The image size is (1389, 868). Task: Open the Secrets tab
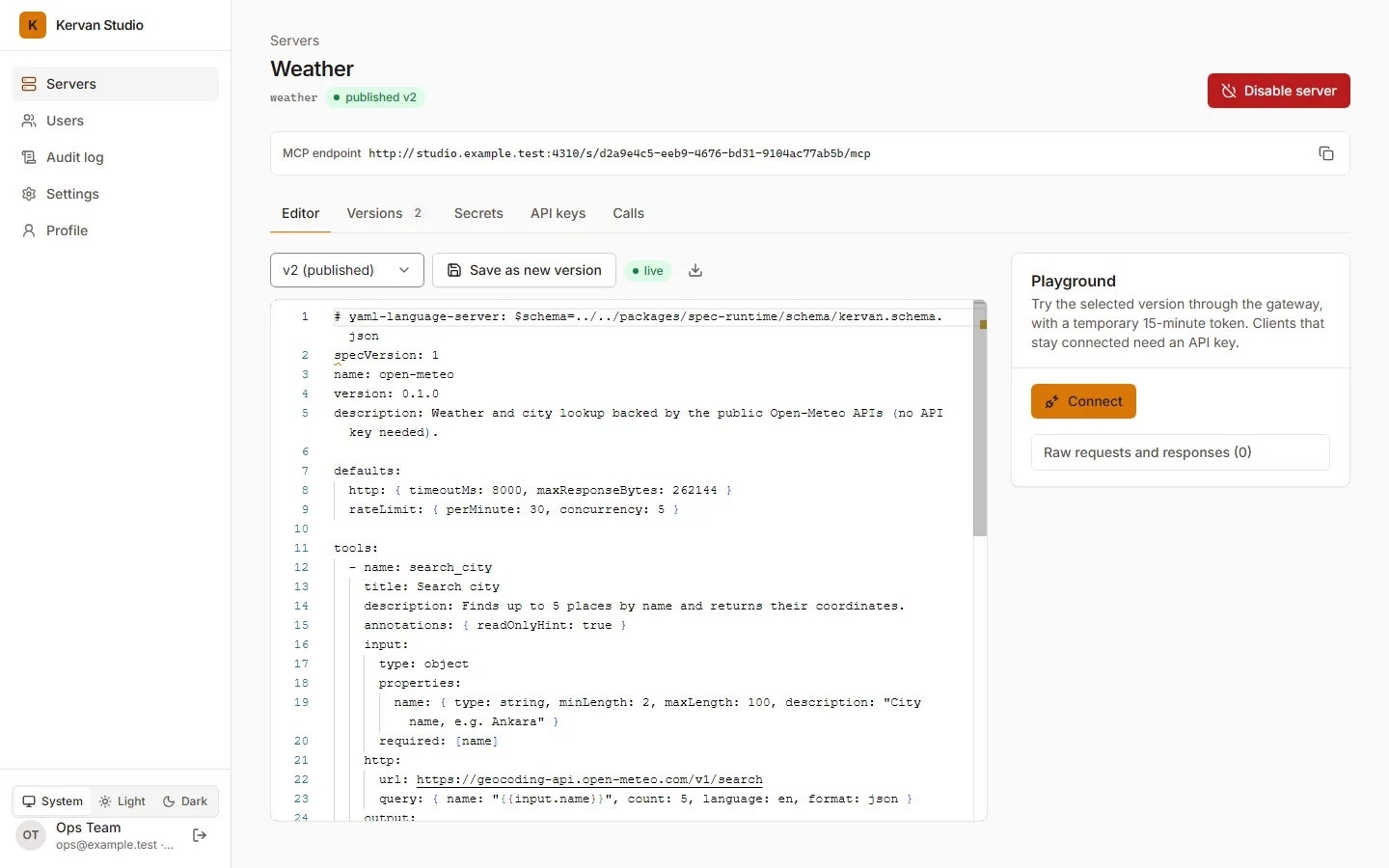[x=478, y=213]
